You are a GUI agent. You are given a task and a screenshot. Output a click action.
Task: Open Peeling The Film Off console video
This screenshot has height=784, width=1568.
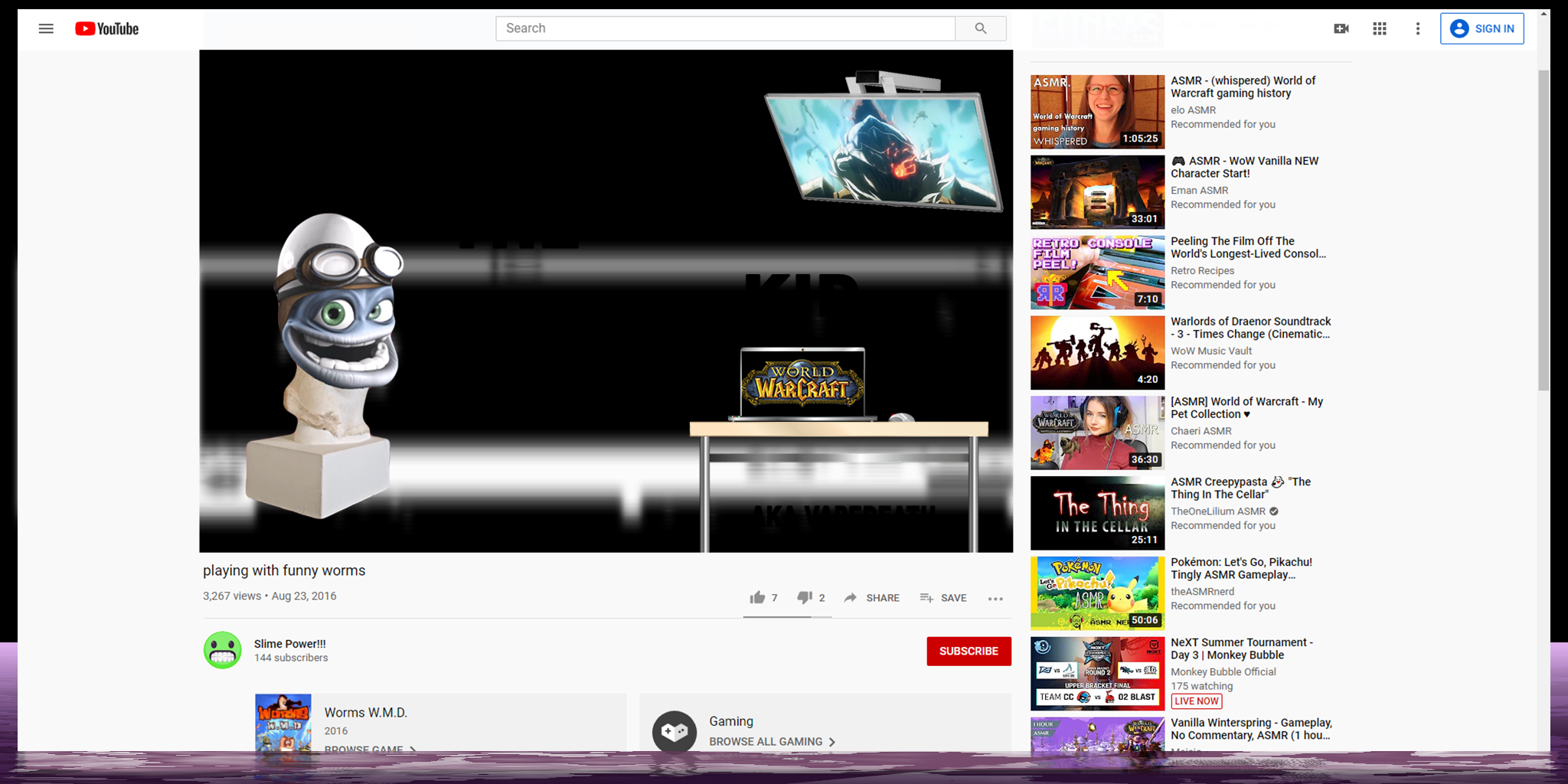[x=1248, y=247]
